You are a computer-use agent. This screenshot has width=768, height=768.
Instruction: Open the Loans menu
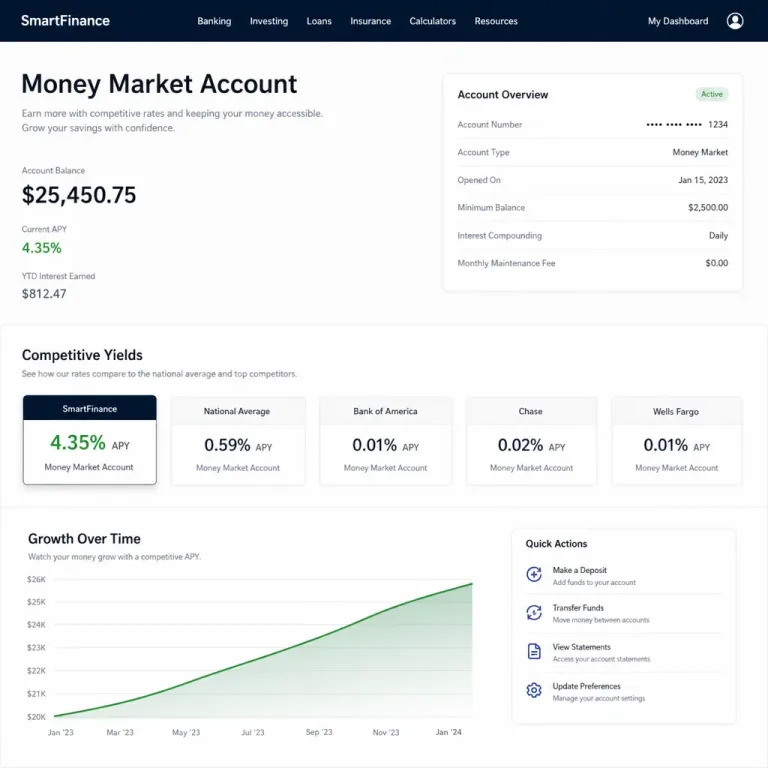coord(319,21)
